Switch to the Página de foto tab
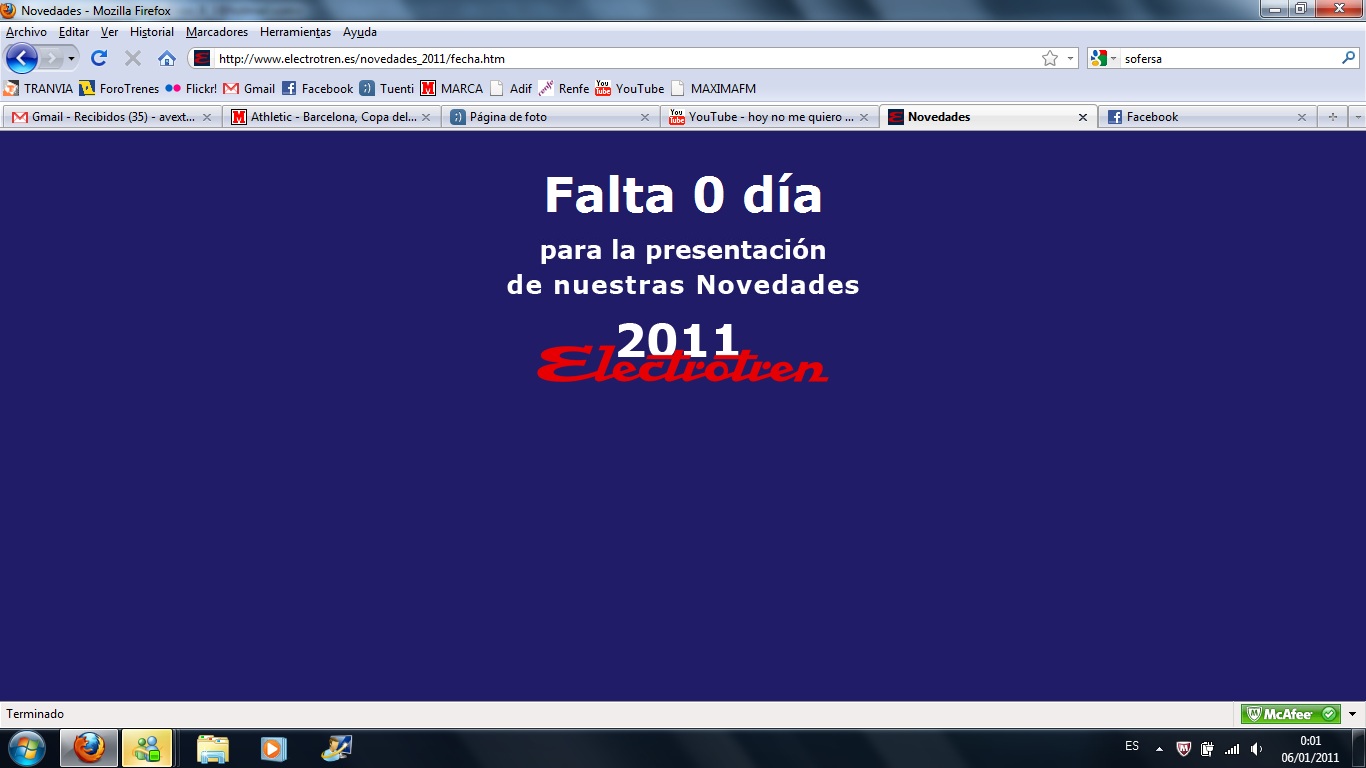Viewport: 1366px width, 768px height. click(x=551, y=117)
